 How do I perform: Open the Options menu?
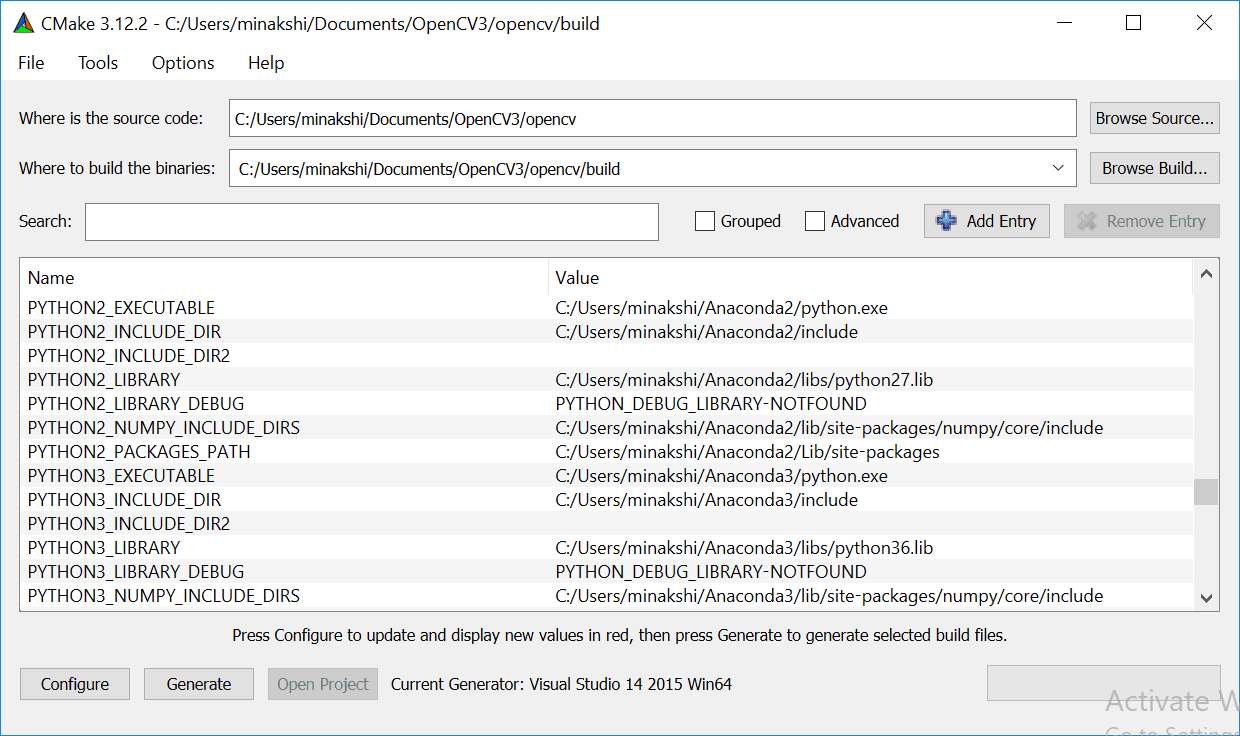(183, 63)
